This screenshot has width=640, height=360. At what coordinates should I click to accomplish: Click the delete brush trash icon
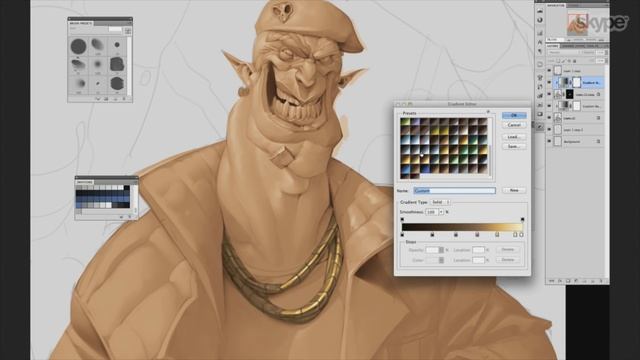(x=124, y=99)
